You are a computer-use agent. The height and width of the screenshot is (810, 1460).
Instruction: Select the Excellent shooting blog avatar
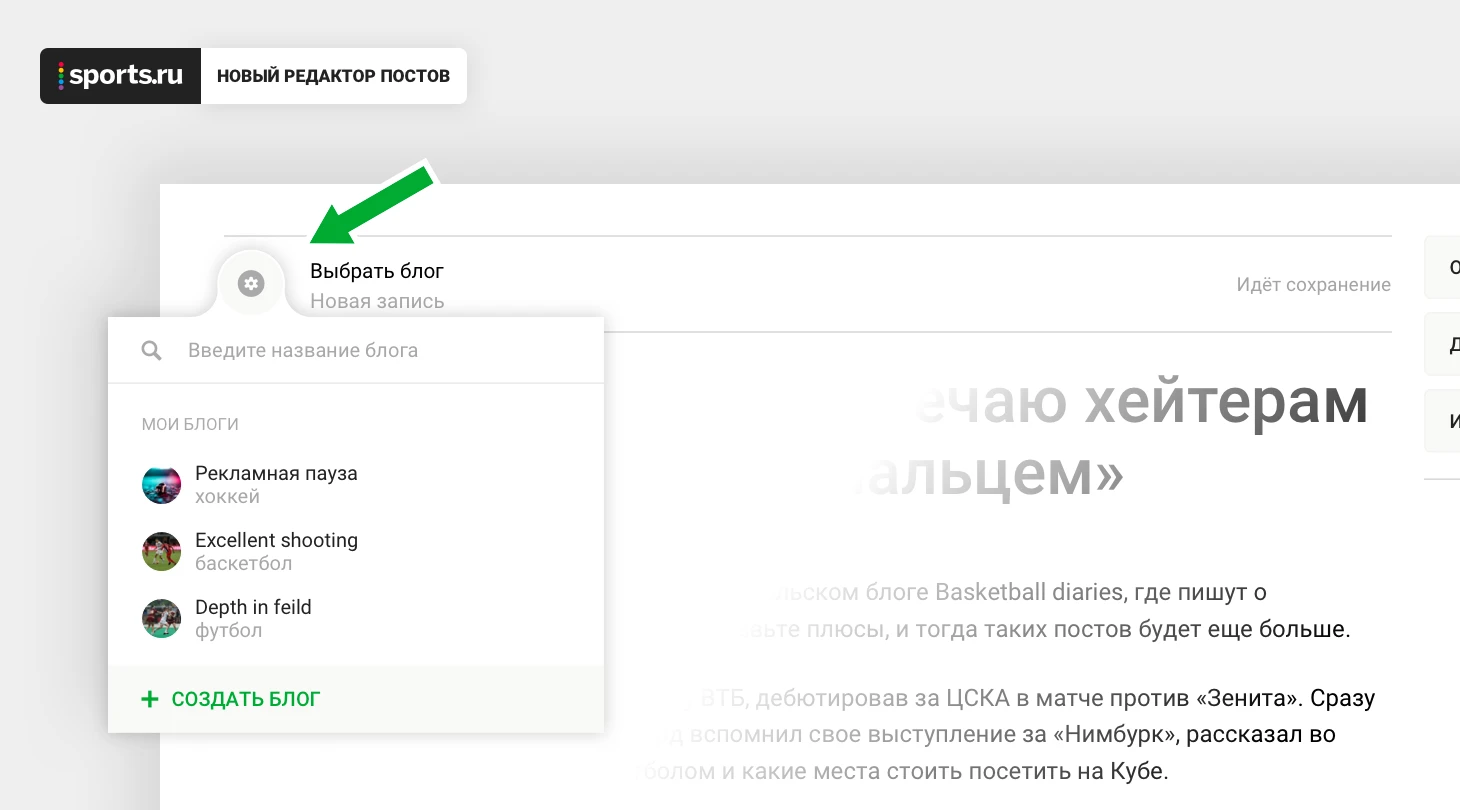[x=162, y=551]
